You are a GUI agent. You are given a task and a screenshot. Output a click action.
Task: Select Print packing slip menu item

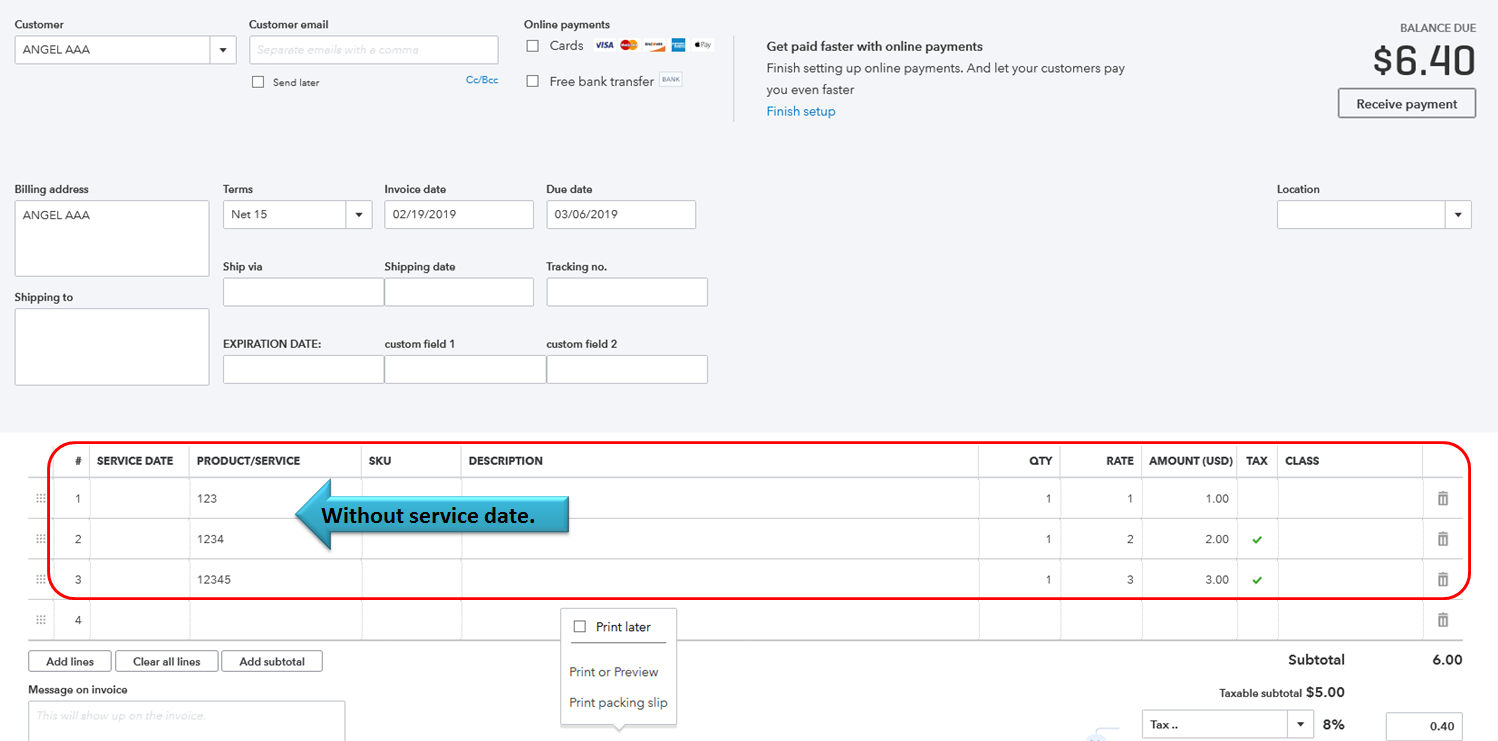(x=618, y=702)
